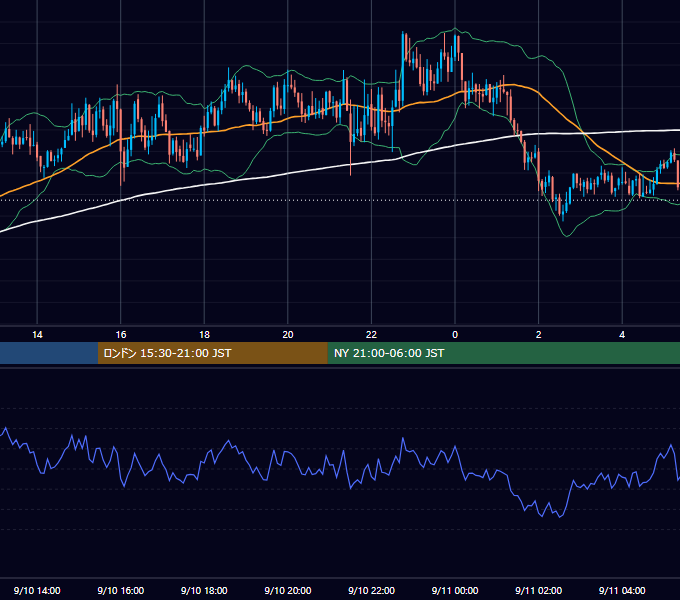
Task: Click the 9/10 14:00 date label
Action: tap(37, 590)
